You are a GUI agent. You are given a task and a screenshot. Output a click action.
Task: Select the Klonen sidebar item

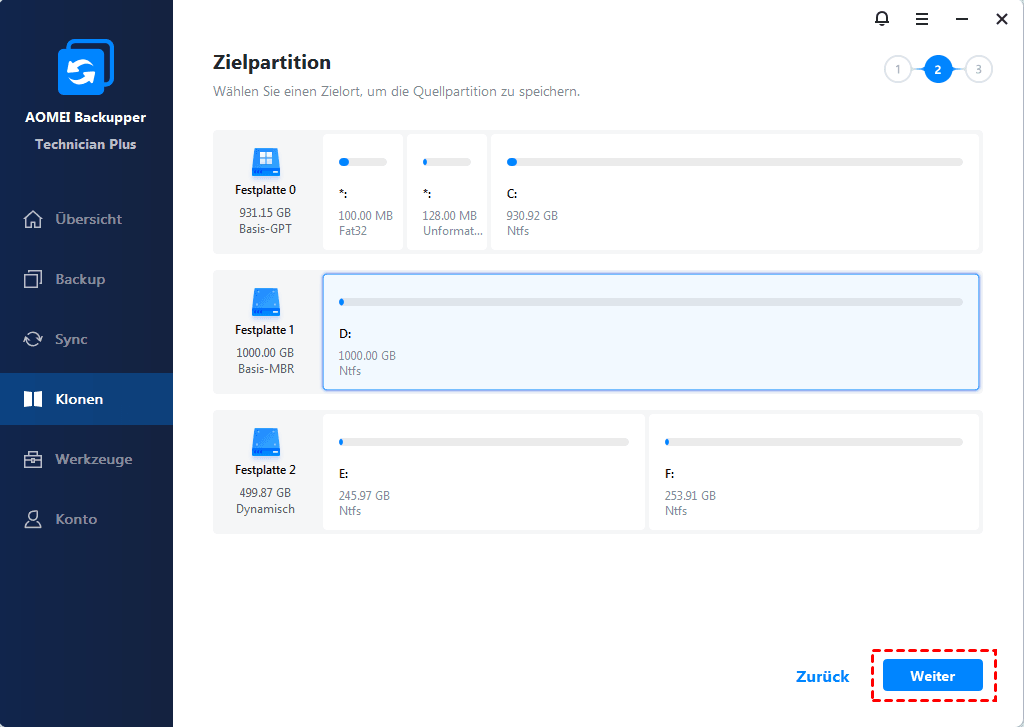pyautogui.click(x=79, y=399)
